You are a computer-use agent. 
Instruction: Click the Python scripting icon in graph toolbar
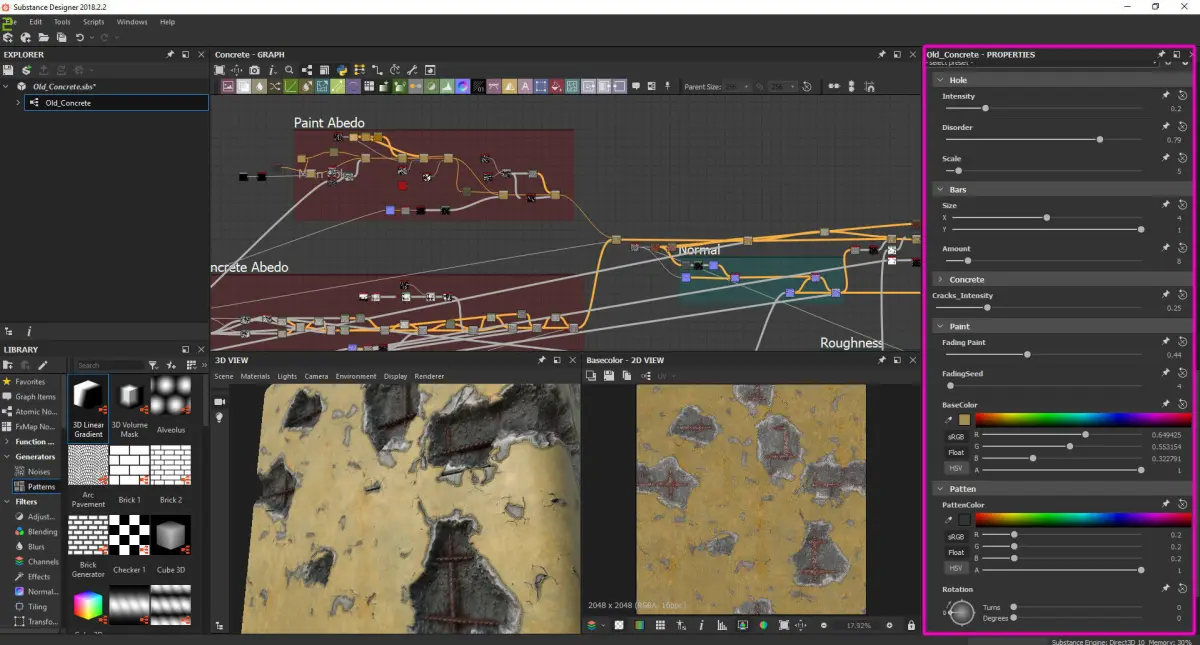pyautogui.click(x=342, y=70)
